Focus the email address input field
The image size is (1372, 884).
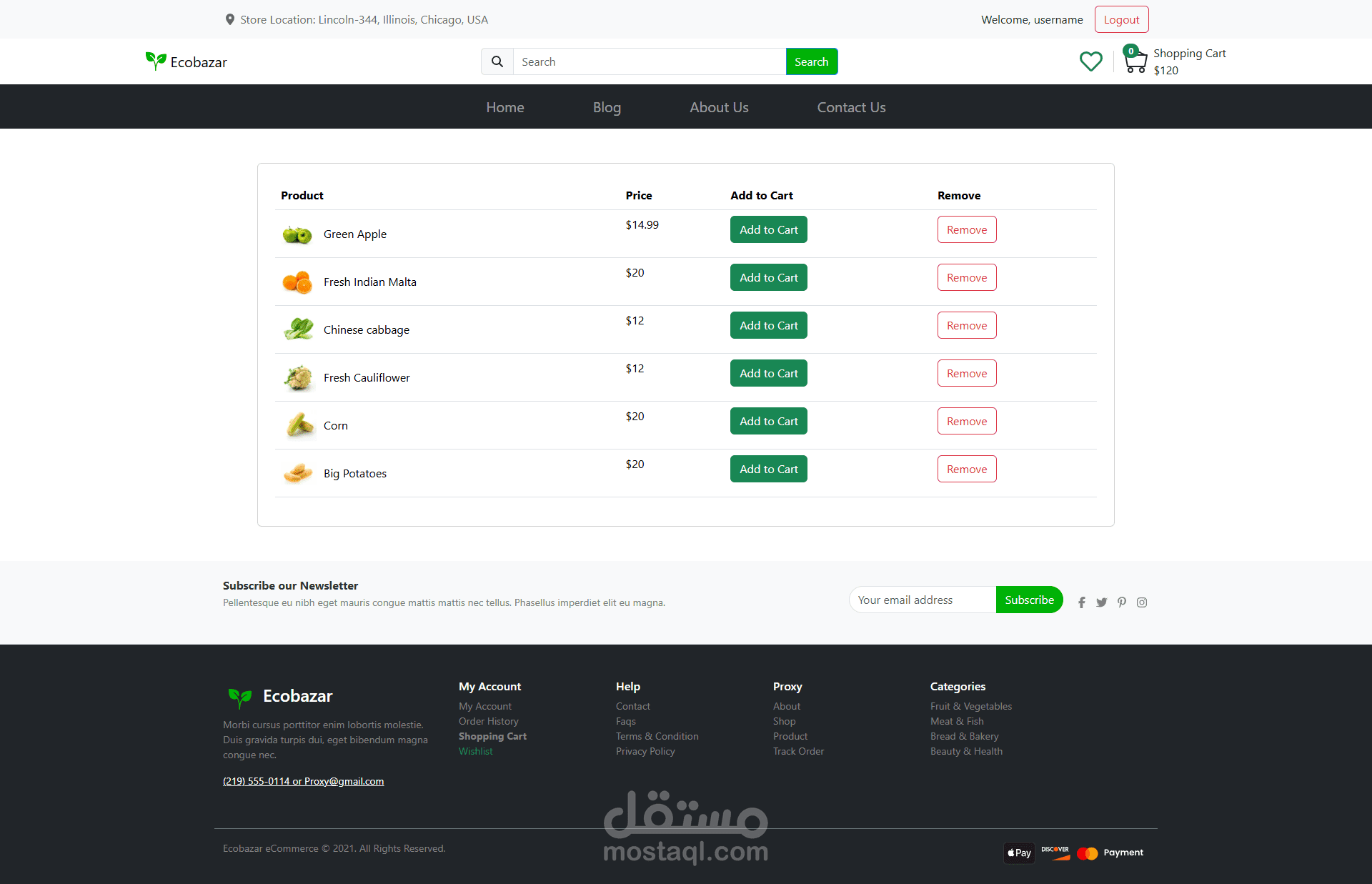point(922,600)
